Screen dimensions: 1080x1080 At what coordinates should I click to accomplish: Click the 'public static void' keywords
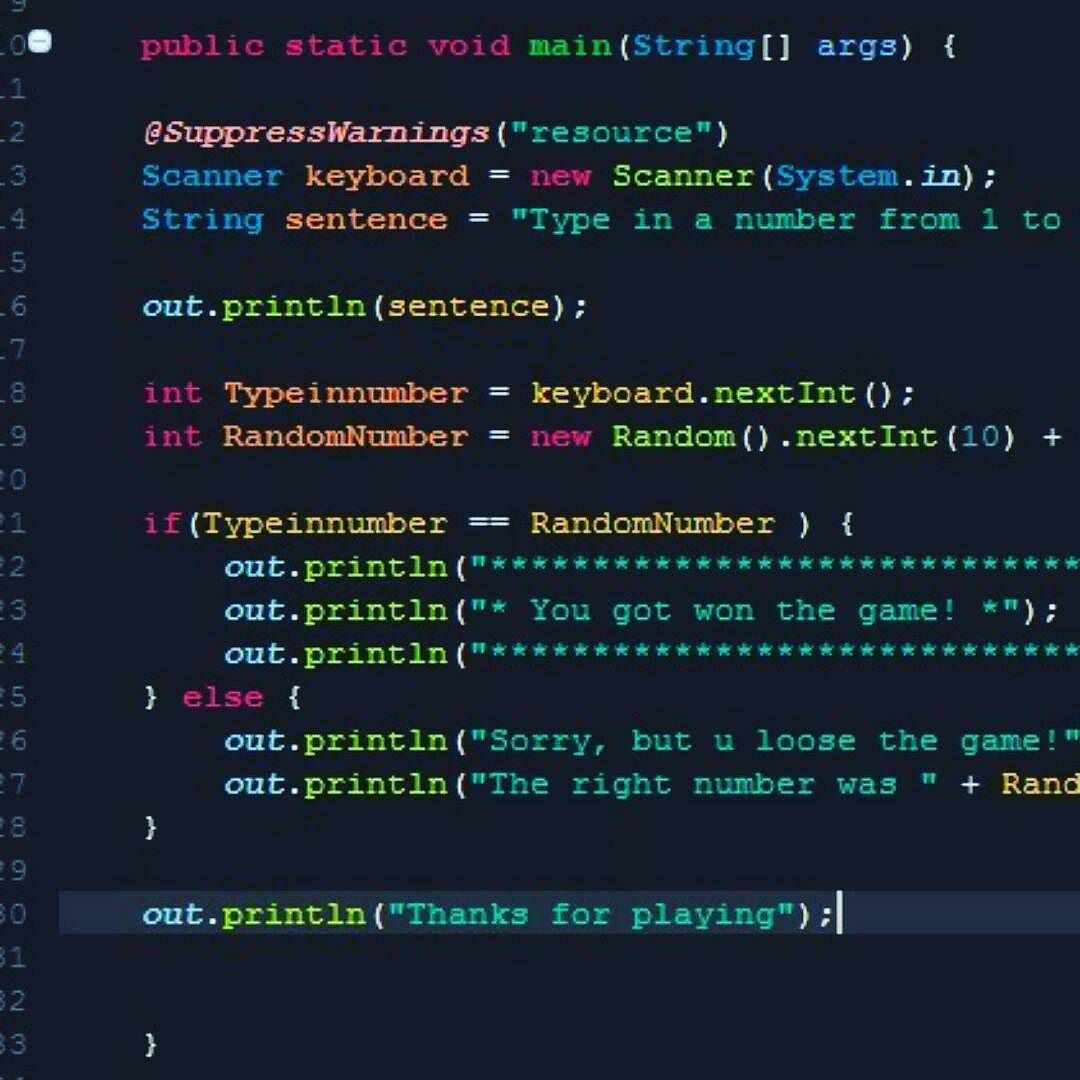point(325,46)
